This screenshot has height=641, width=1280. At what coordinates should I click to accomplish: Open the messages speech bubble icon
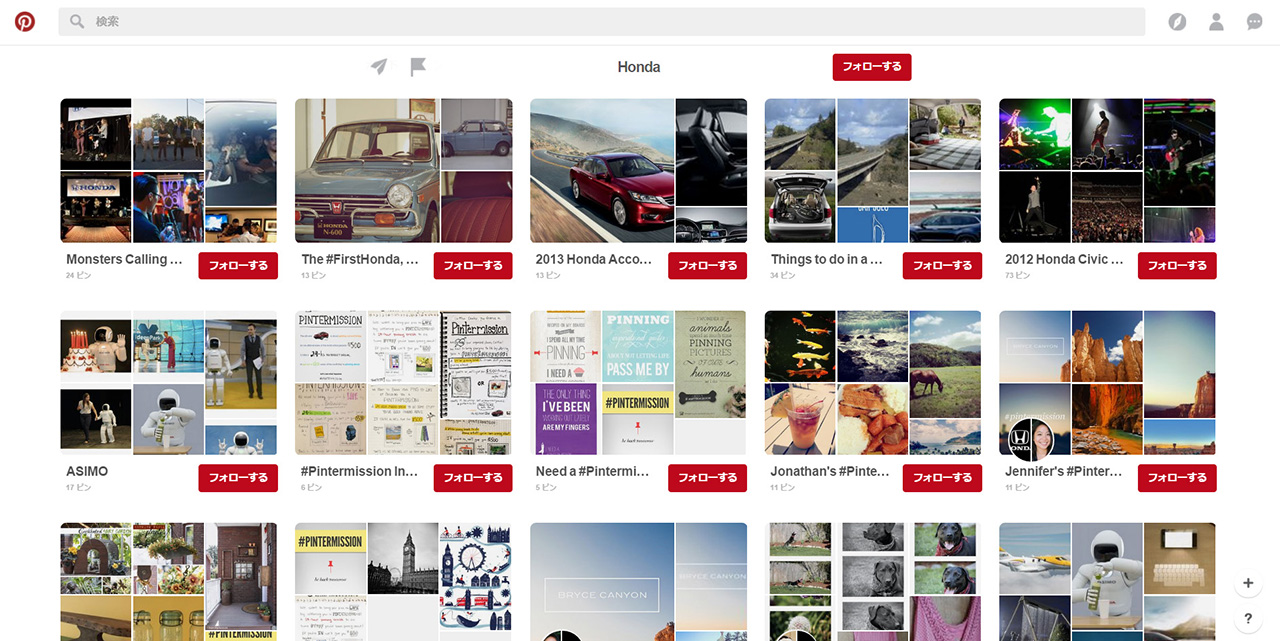pyautogui.click(x=1254, y=21)
